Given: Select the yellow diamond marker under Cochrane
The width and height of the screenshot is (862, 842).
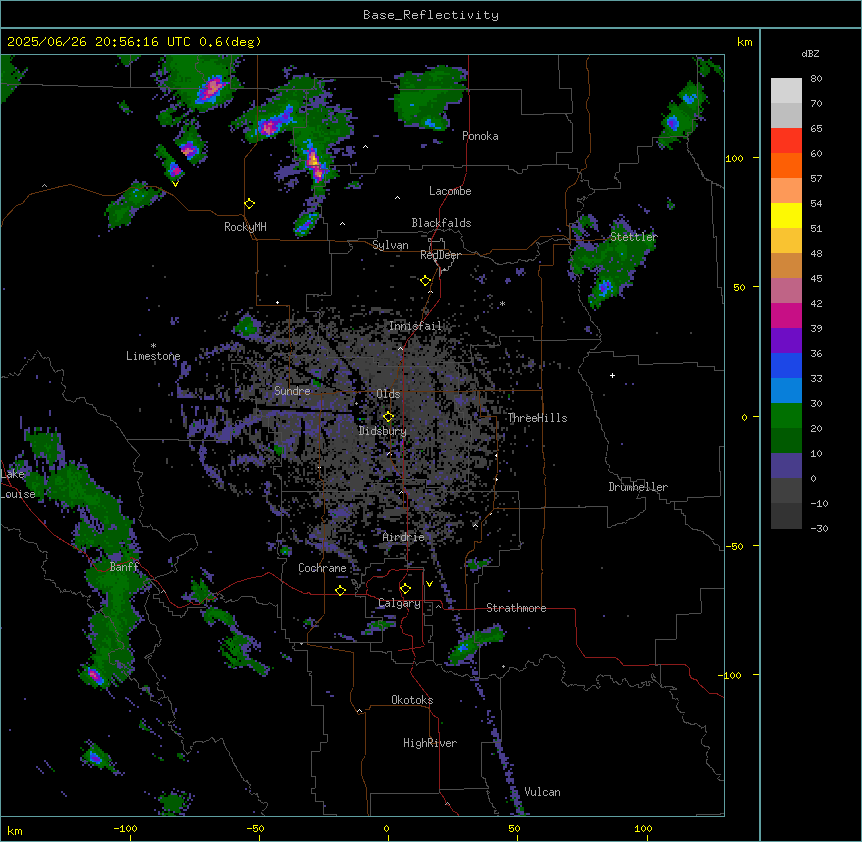Looking at the screenshot, I should coord(340,590).
